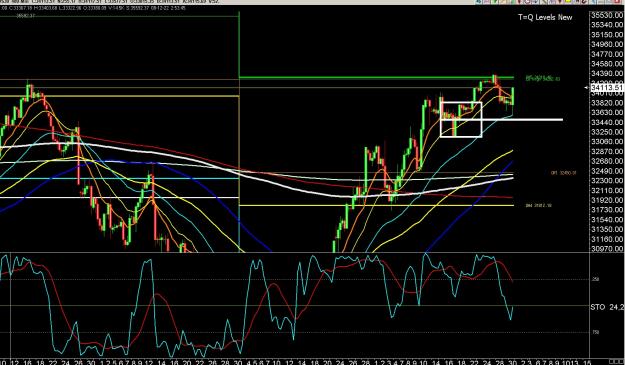Click the 32870.00 price axis label
This screenshot has height=365, width=625.
(607, 151)
